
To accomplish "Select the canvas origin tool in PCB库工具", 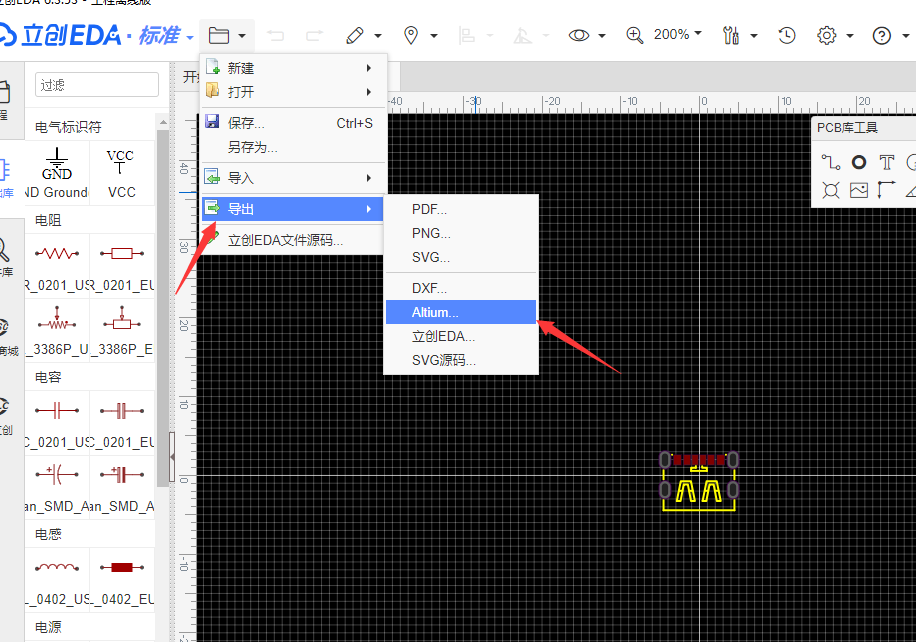I will (x=886, y=190).
